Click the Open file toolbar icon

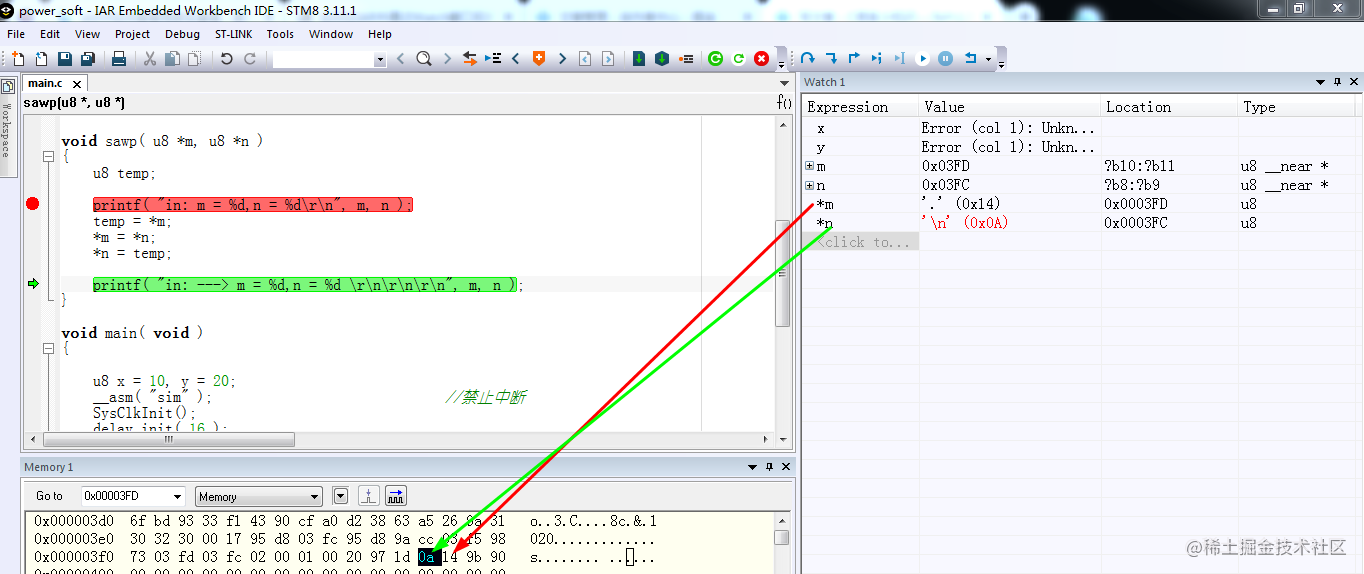pyautogui.click(x=41, y=59)
